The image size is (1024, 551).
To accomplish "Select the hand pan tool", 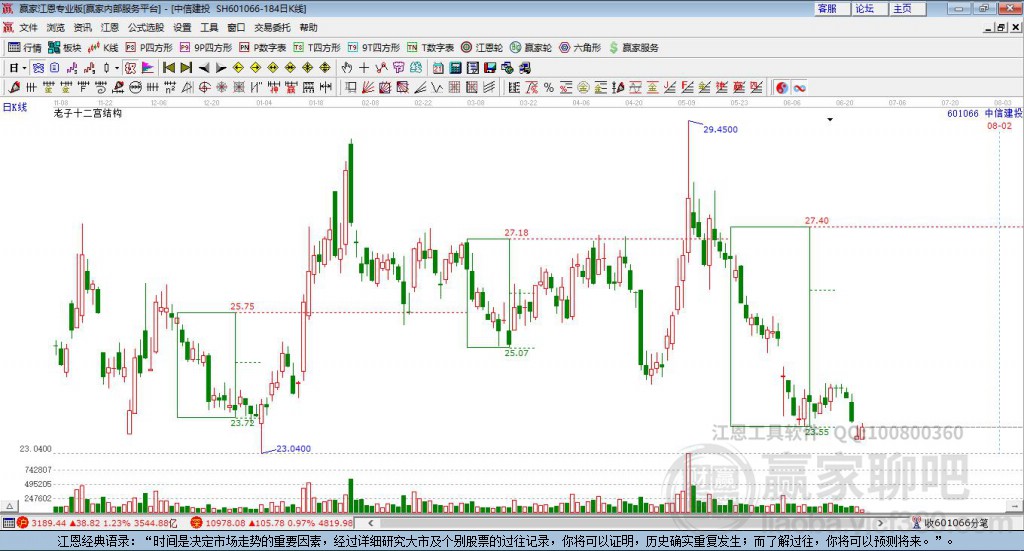I will [347, 68].
